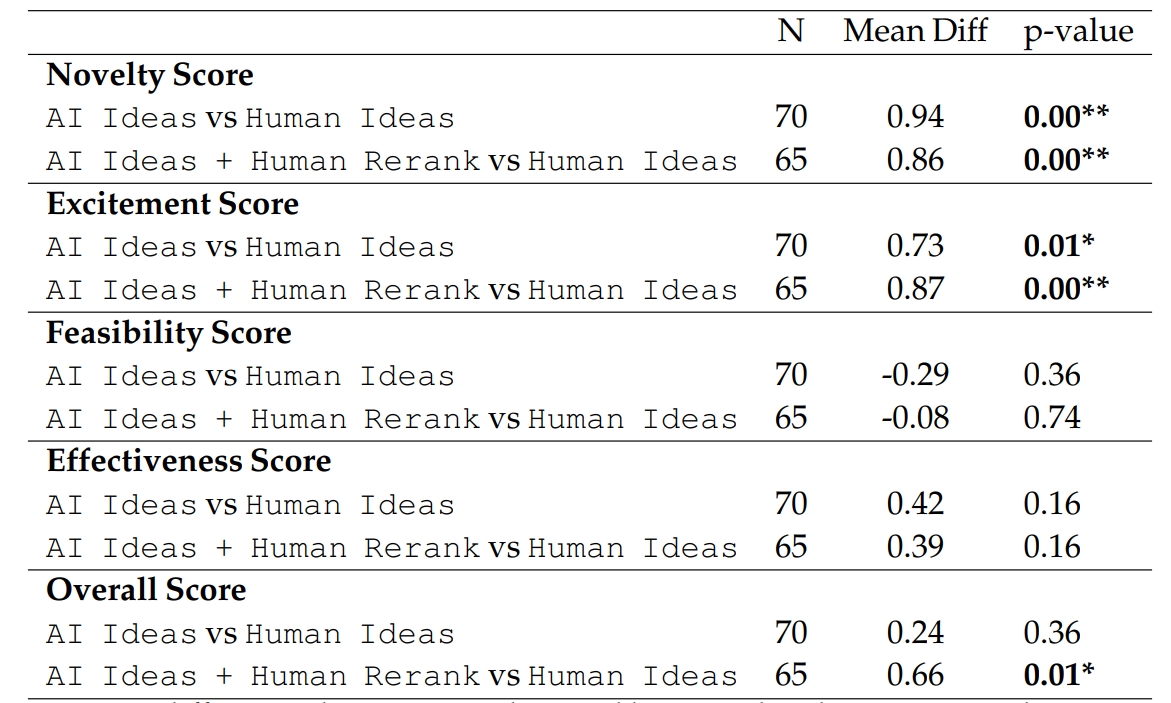Select the 0.39 mean diff value
Screen dimensions: 1171x703
(x=914, y=547)
